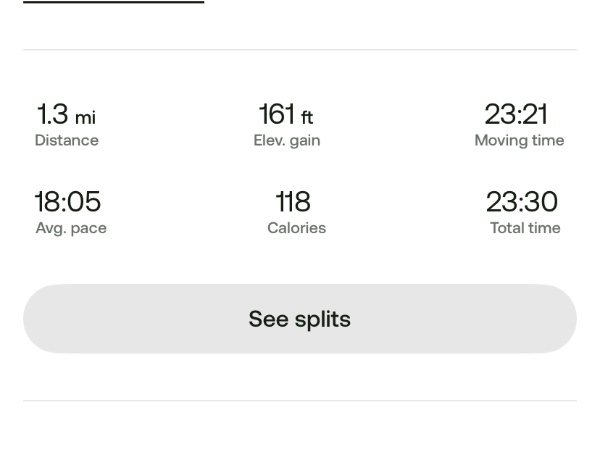Click the 18:05 average pace value
The height and width of the screenshot is (450, 600).
68,202
